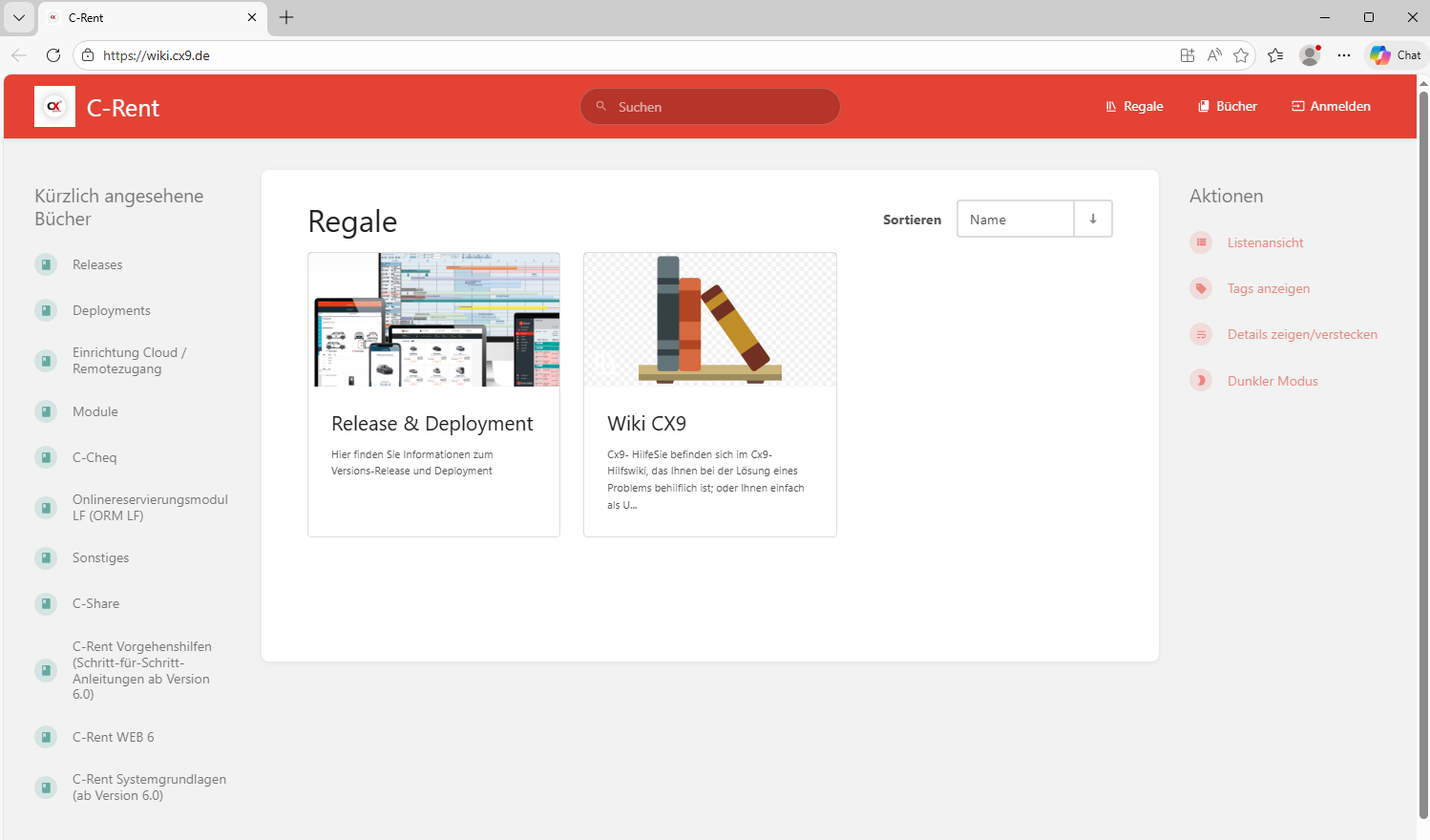1430x840 pixels.
Task: Click the Suchen search field
Action: point(710,107)
